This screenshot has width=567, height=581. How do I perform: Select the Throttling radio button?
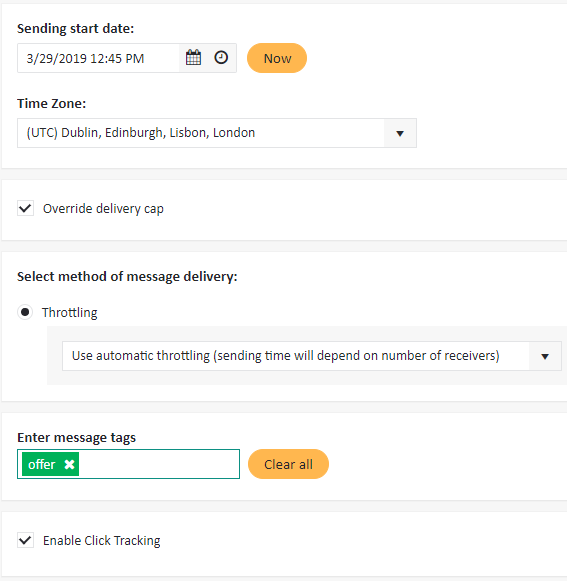click(25, 312)
